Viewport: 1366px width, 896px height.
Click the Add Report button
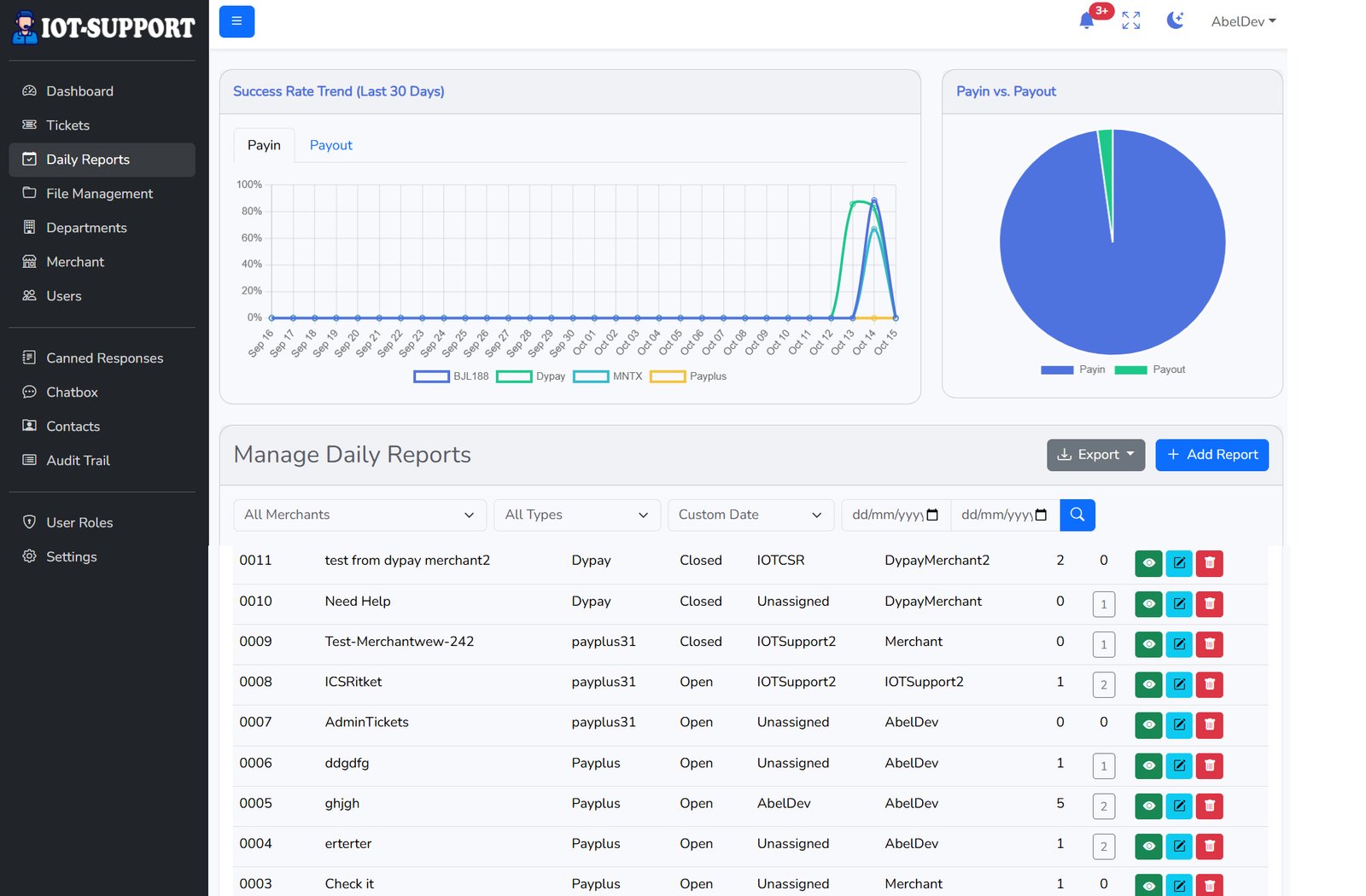pos(1211,455)
